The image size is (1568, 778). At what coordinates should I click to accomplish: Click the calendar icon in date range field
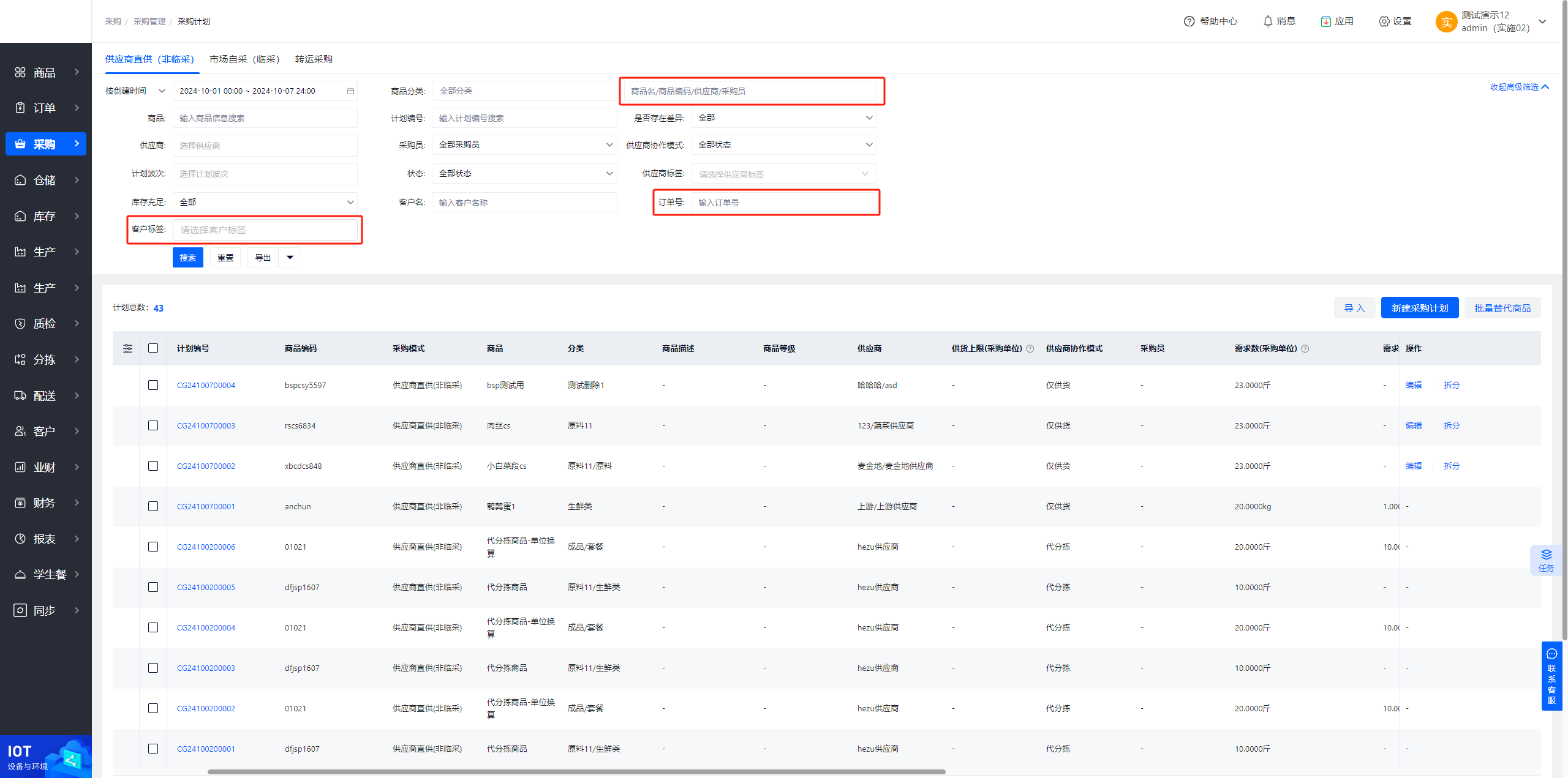coord(350,91)
